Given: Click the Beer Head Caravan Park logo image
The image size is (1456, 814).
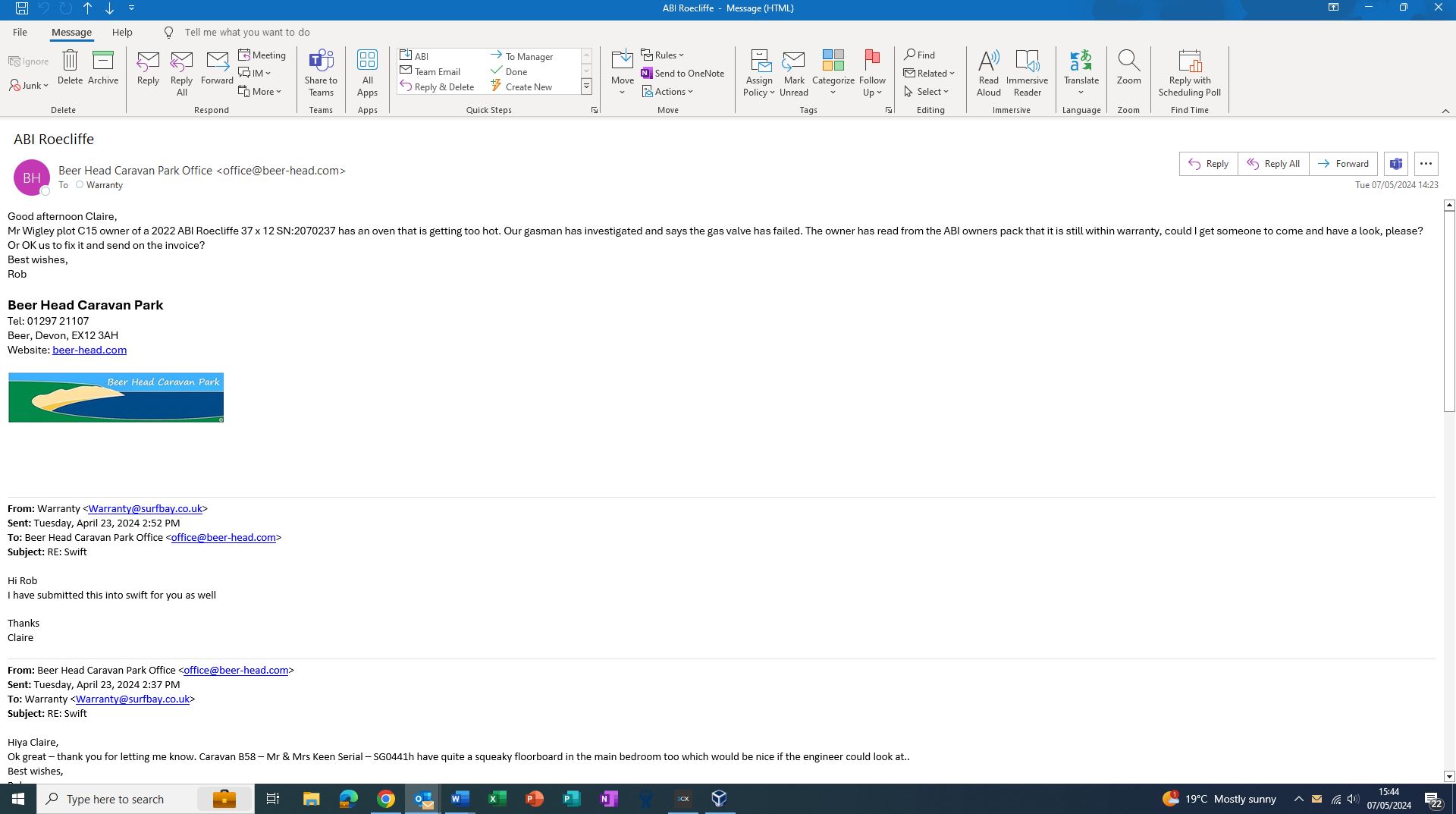Looking at the screenshot, I should point(116,398).
